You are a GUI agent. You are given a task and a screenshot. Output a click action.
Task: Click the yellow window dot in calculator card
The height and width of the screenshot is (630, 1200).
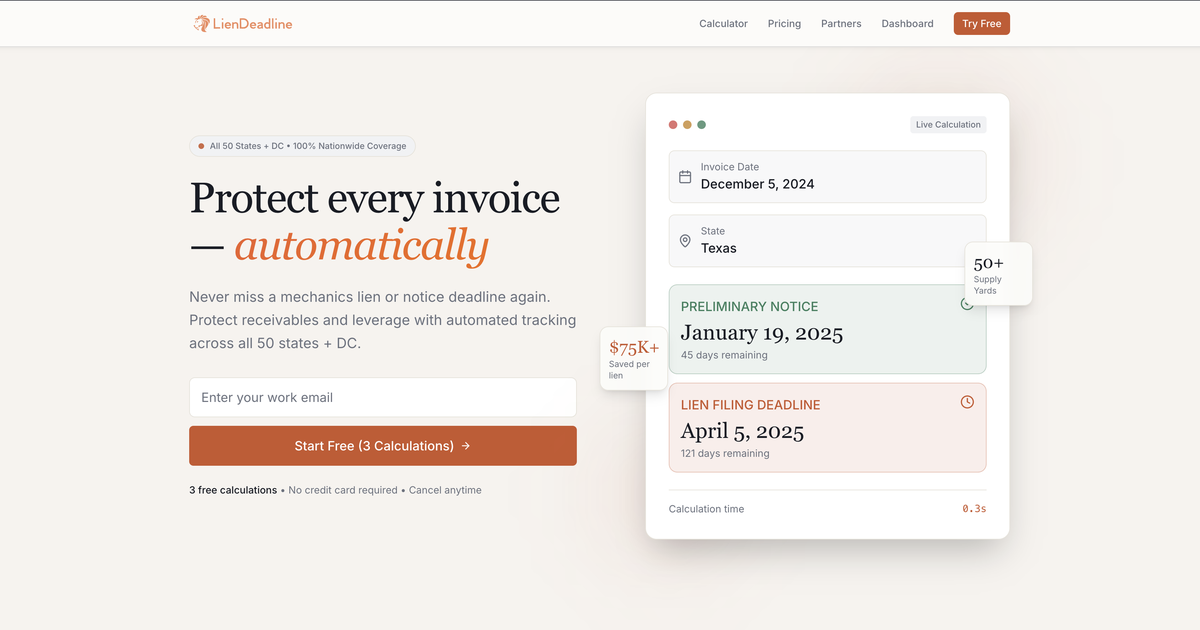687,125
